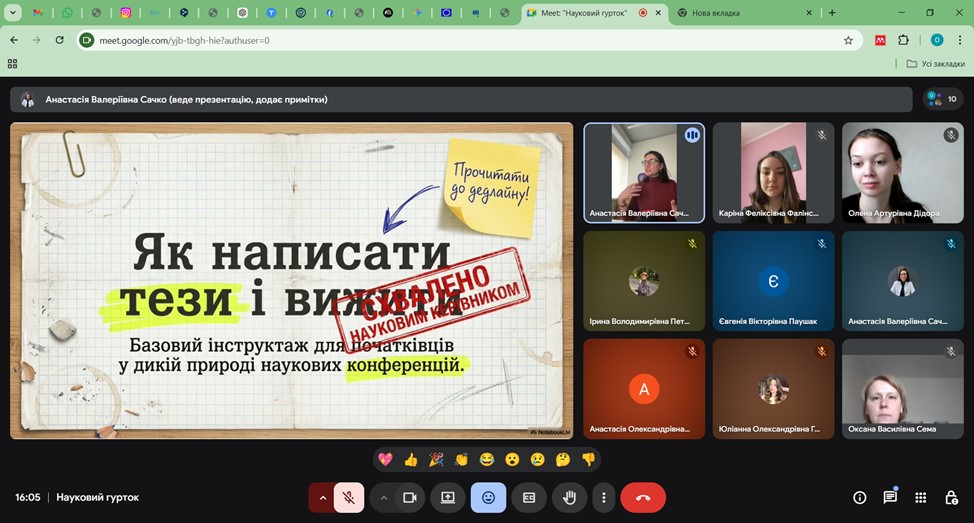The height and width of the screenshot is (523, 974).
Task: Go forward in browser history
Action: pyautogui.click(x=37, y=40)
